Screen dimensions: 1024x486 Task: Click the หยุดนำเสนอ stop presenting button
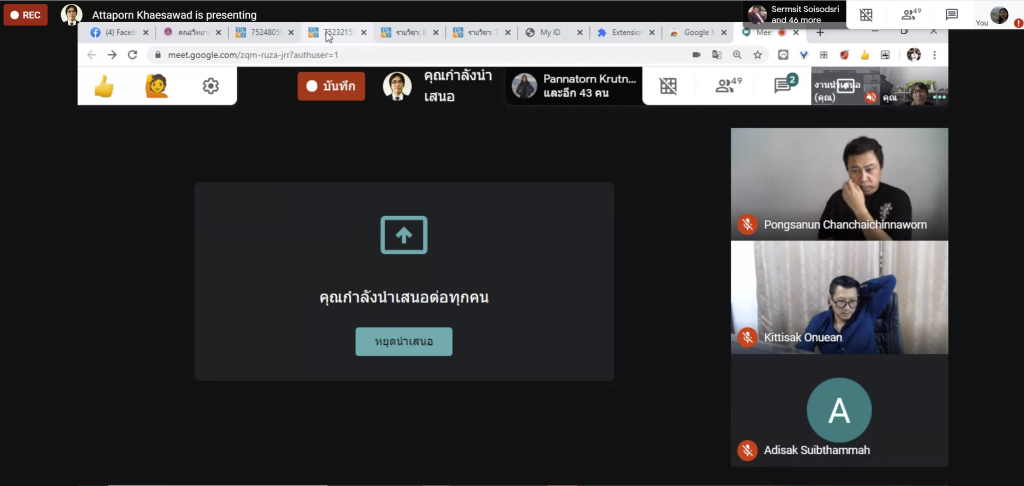click(x=404, y=342)
